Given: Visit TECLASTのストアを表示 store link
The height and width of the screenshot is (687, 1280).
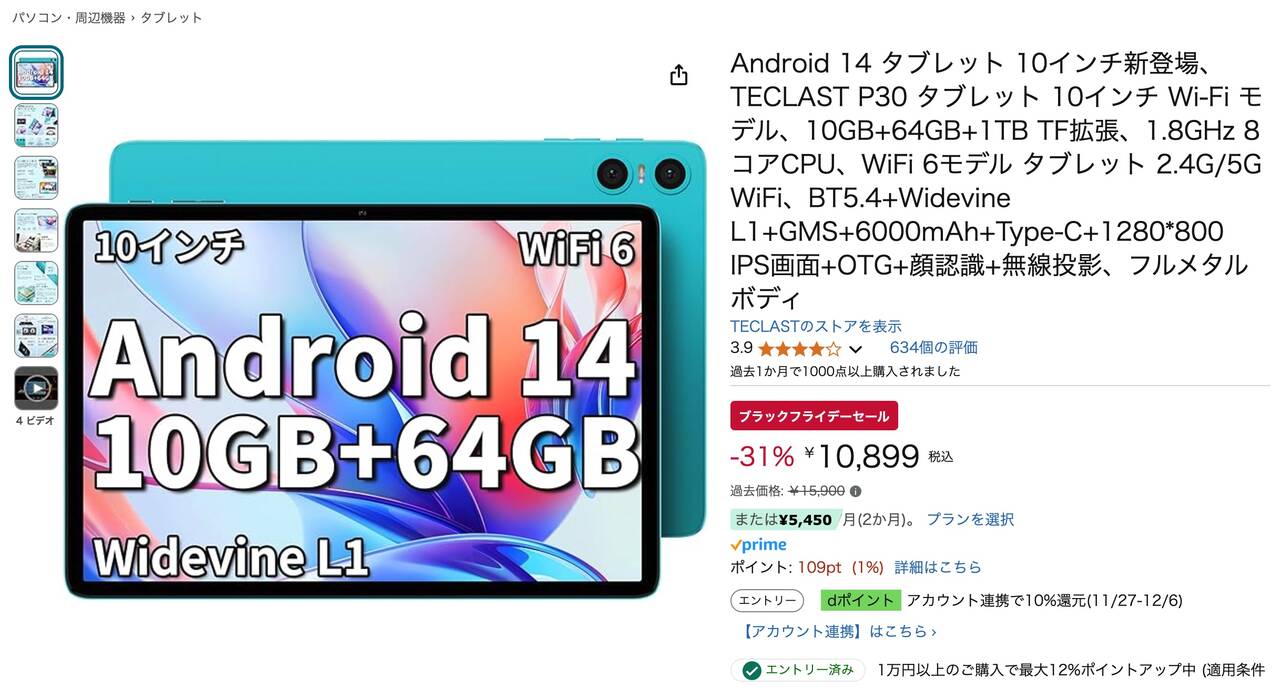Looking at the screenshot, I should (816, 326).
